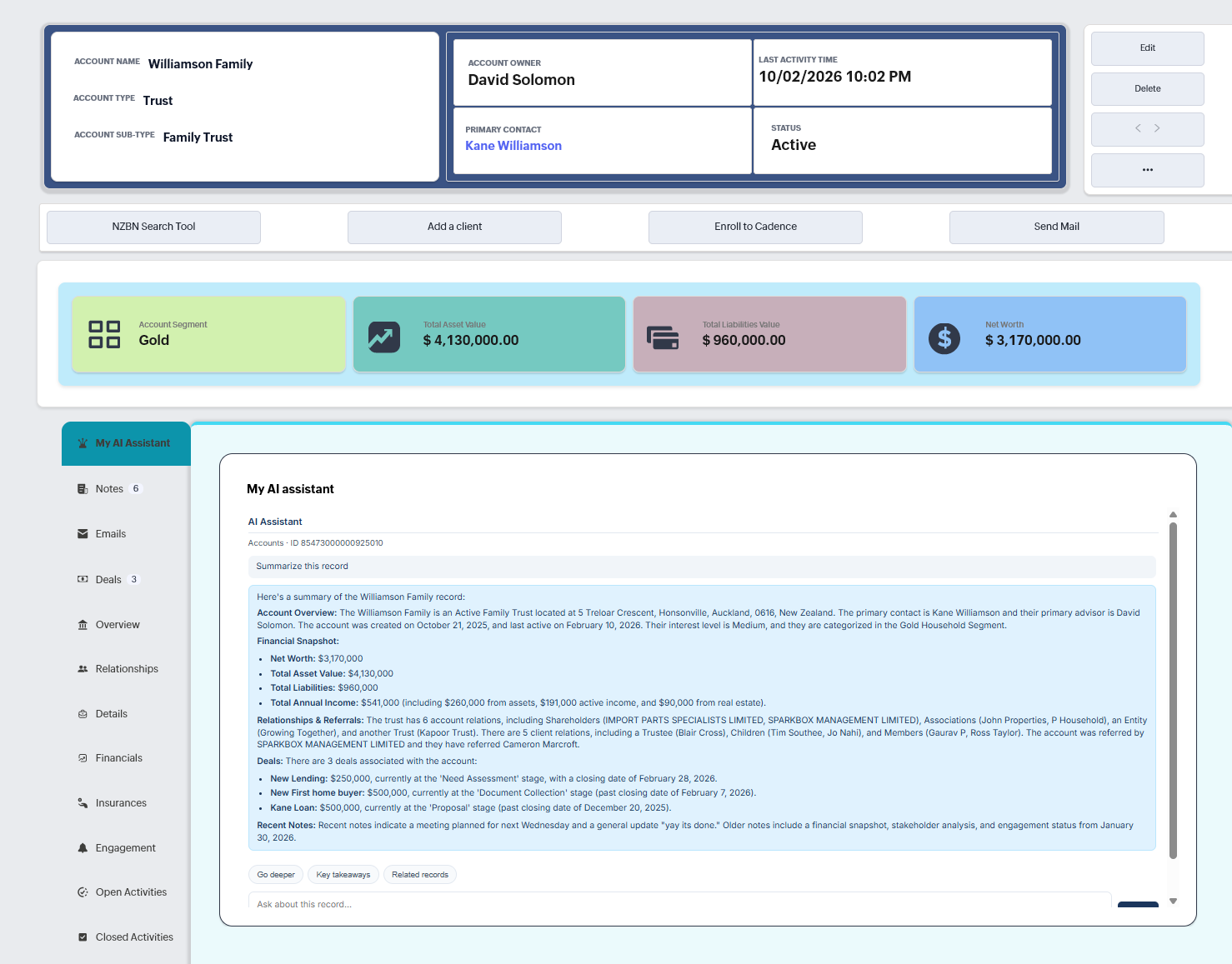
Task: Click the Emails envelope icon
Action: pyautogui.click(x=83, y=534)
